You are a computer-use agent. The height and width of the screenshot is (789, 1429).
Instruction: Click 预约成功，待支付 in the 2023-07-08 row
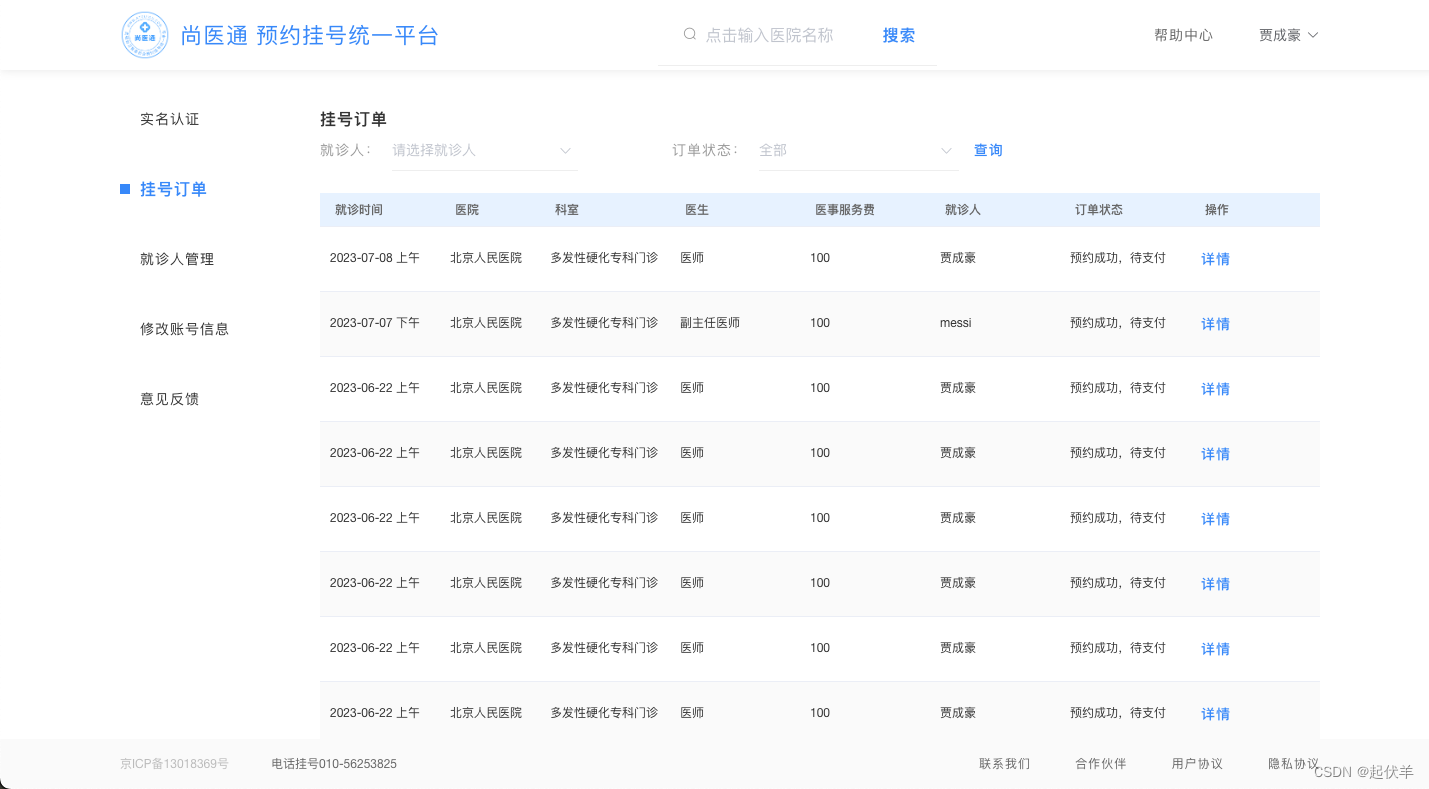[1118, 258]
